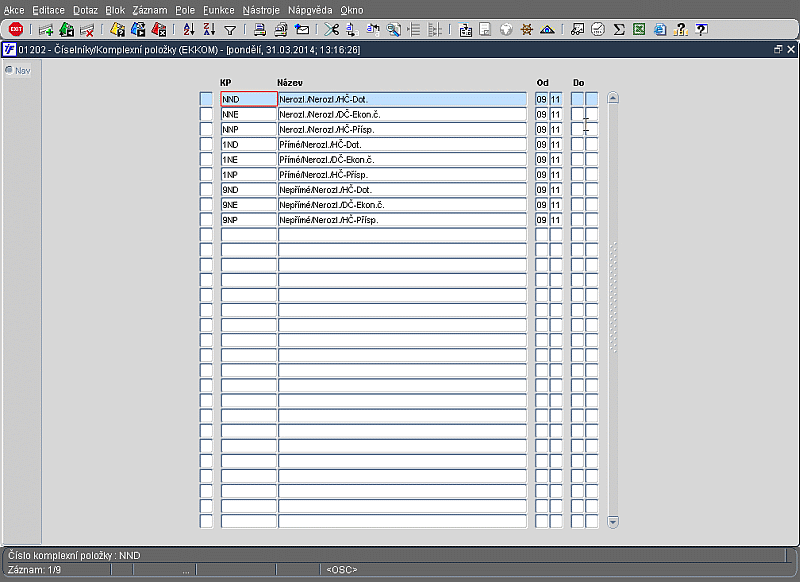The height and width of the screenshot is (582, 800).
Task: Click the cancel query icon with X
Action: coord(159,30)
